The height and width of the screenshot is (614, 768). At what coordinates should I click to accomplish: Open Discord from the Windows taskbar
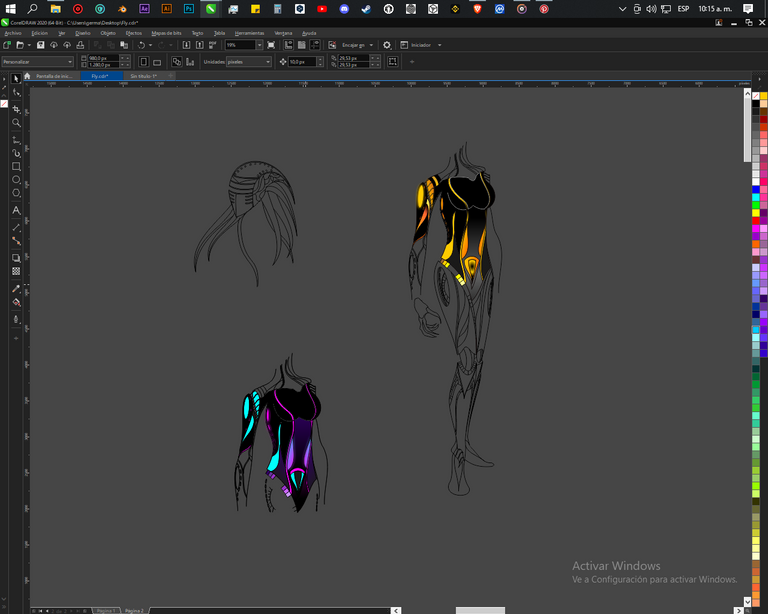(x=344, y=8)
